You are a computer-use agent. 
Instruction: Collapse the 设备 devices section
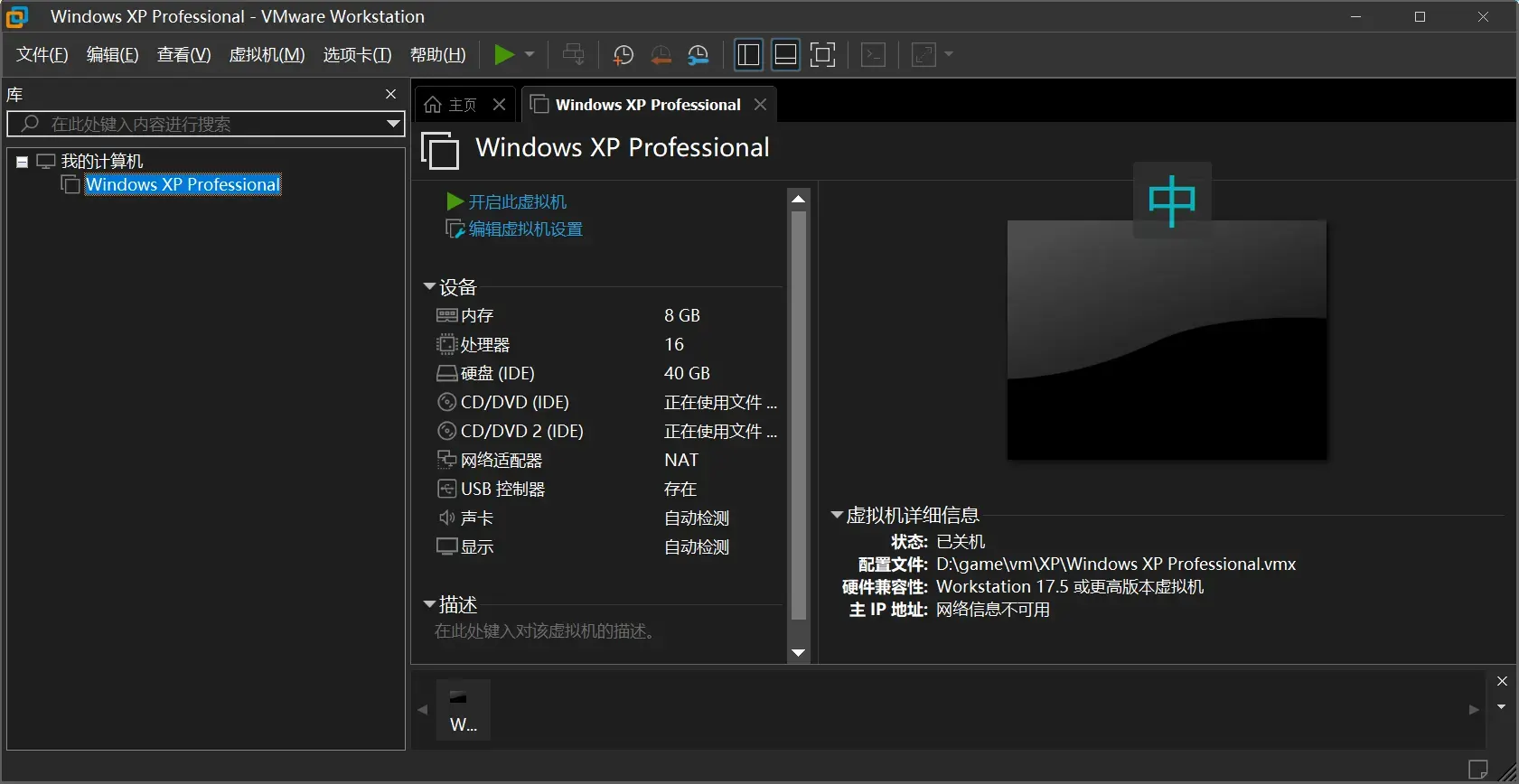(429, 286)
